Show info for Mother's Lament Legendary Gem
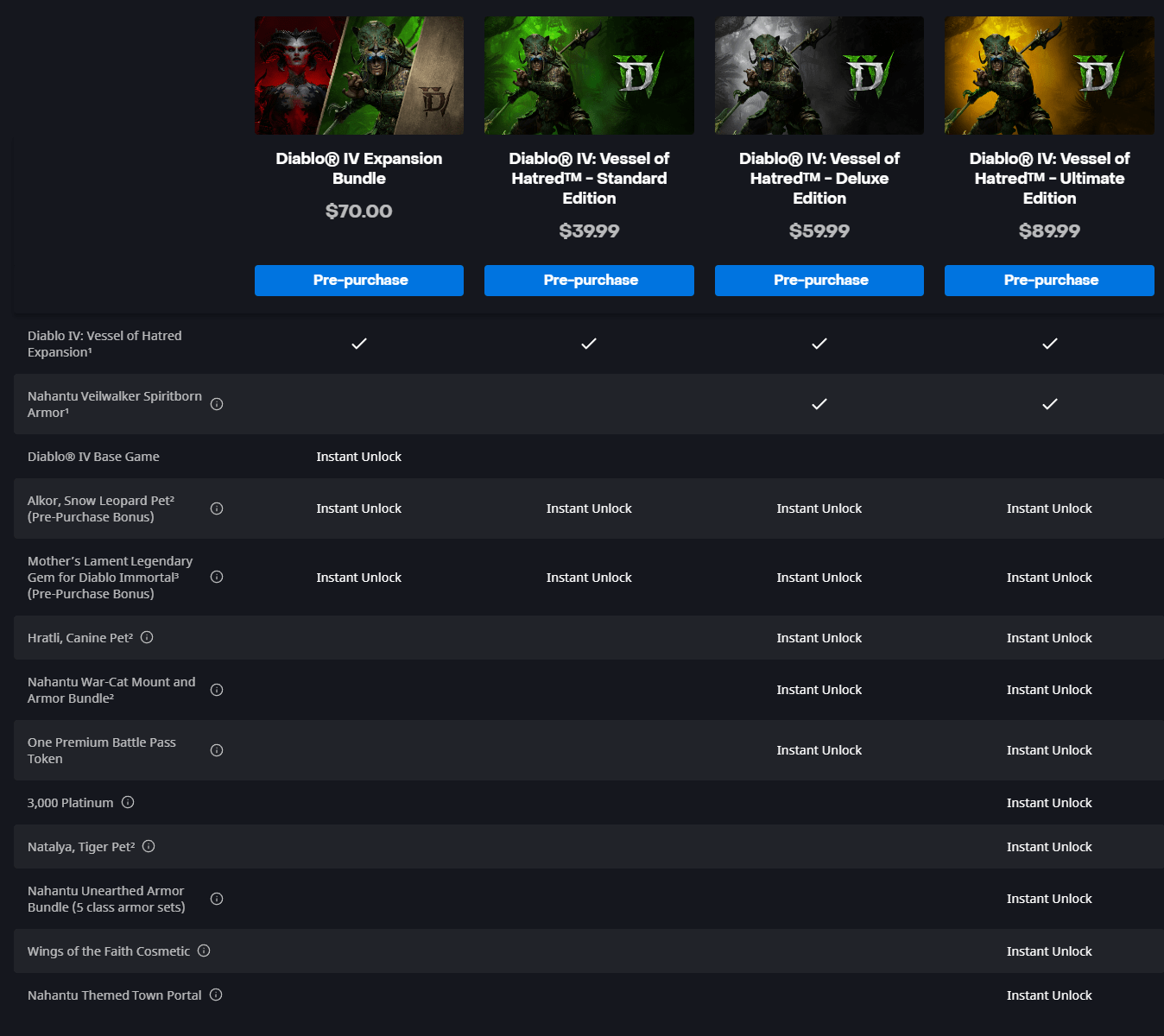This screenshot has height=1036, width=1164. (217, 577)
